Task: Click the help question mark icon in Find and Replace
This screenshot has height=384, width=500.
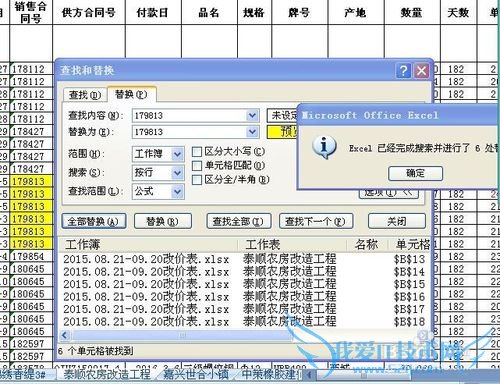Action: (x=403, y=71)
